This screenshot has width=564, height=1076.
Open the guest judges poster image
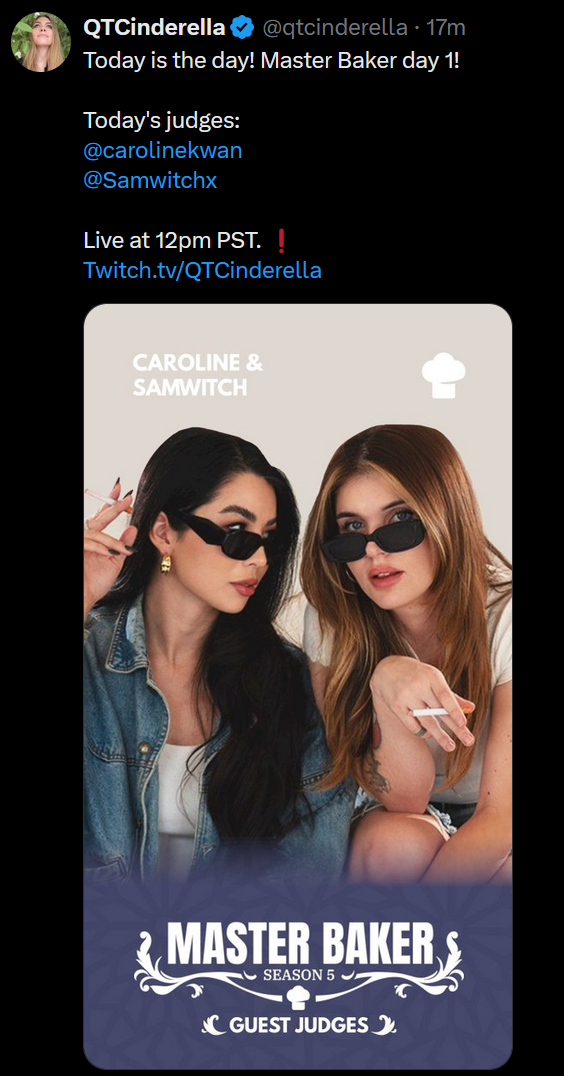298,686
